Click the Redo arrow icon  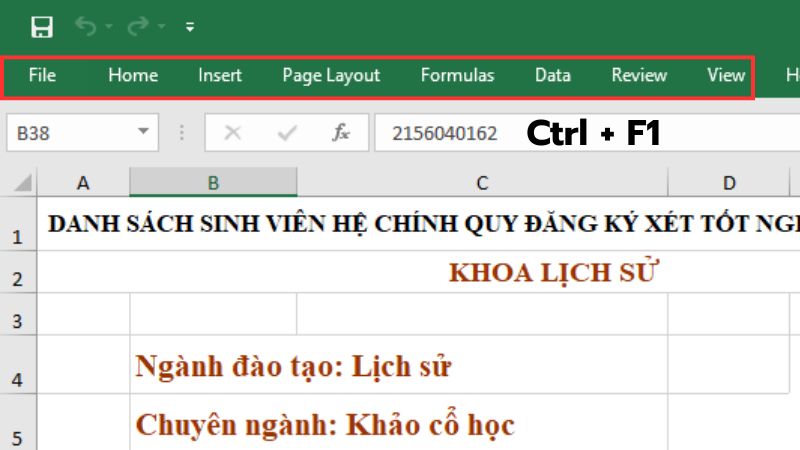tap(140, 27)
